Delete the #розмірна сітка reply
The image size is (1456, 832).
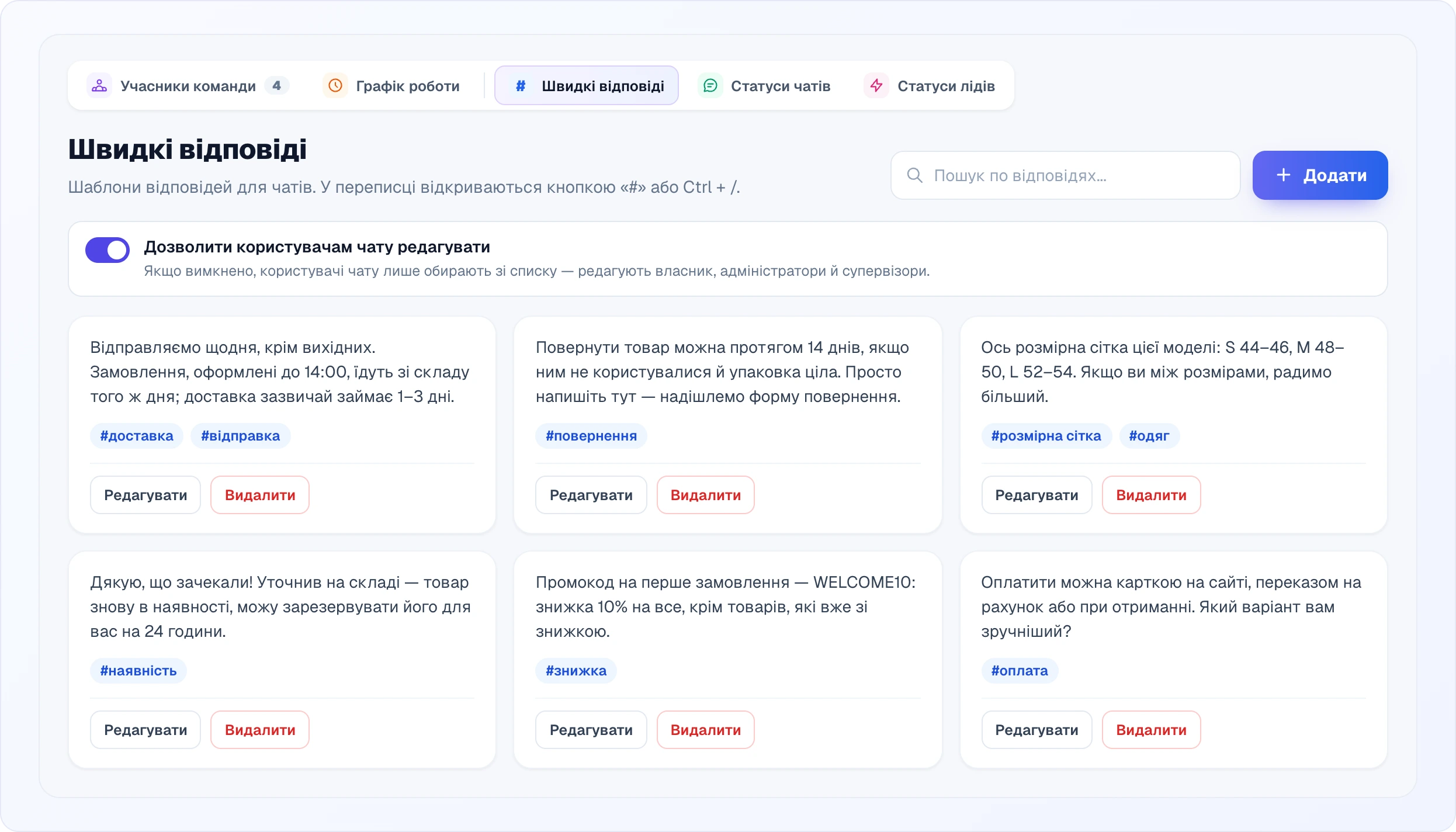[1152, 495]
